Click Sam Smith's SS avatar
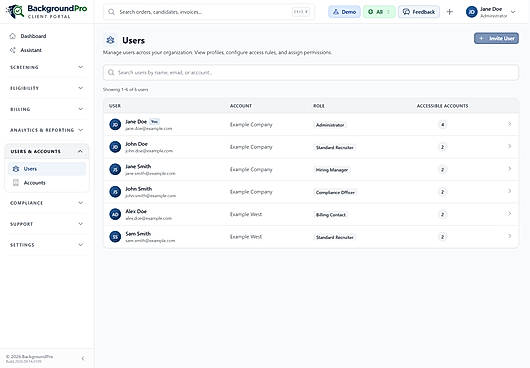This screenshot has height=368, width=530. click(x=115, y=237)
